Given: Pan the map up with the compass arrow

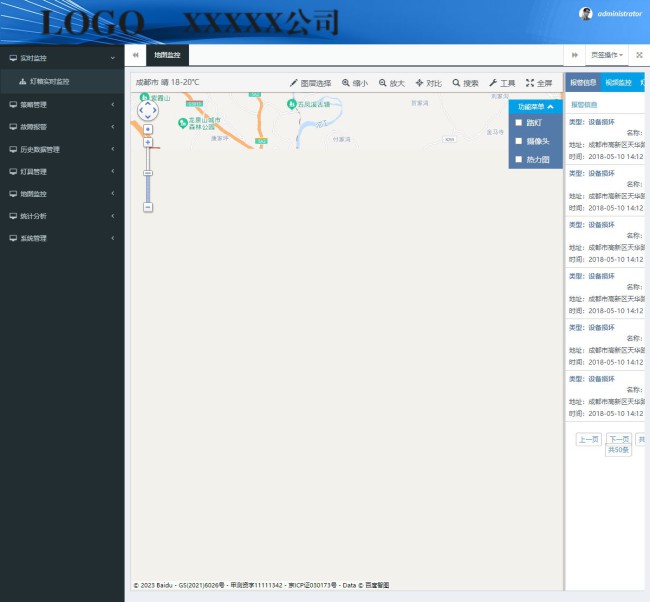Looking at the screenshot, I should click(x=148, y=104).
